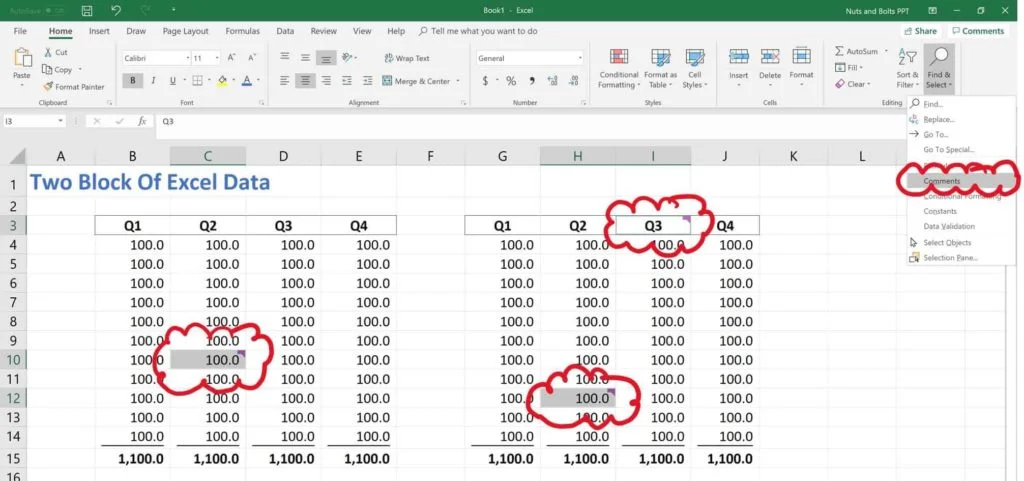Click the Comments button near Share
Viewport: 1024px width, 481px height.
(x=977, y=31)
